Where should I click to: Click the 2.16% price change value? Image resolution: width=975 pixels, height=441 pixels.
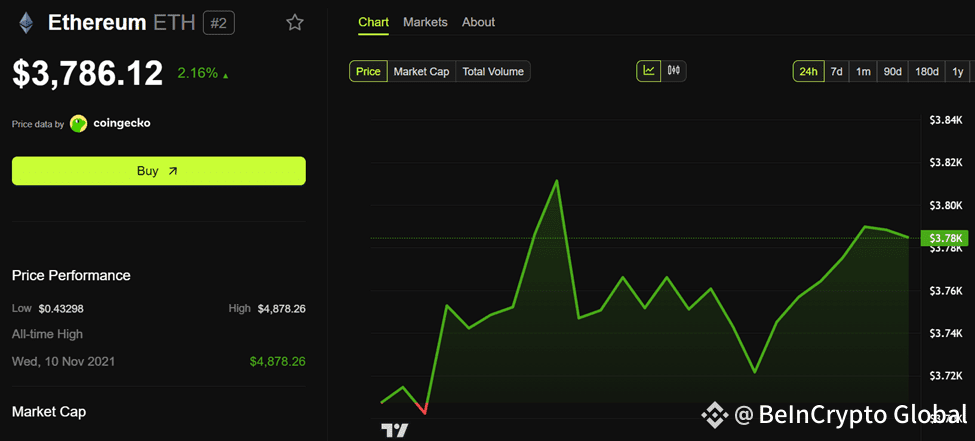tap(198, 73)
